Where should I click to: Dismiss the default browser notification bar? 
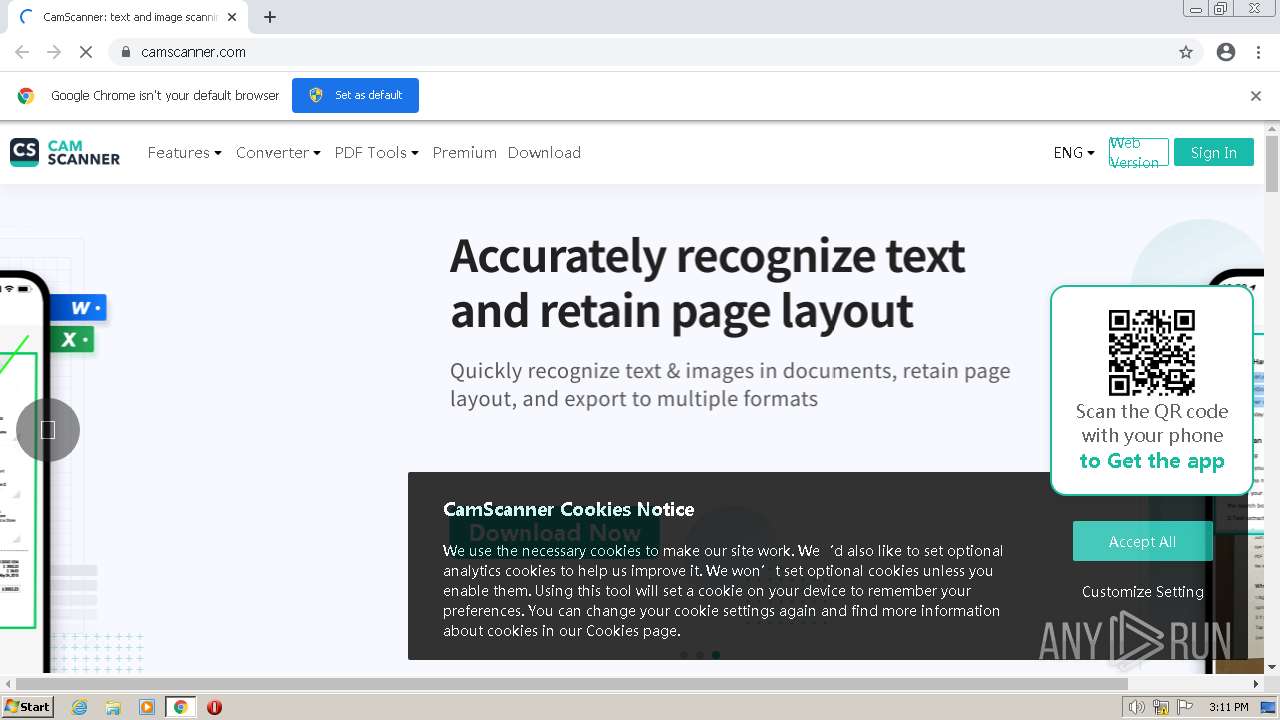tap(1255, 96)
